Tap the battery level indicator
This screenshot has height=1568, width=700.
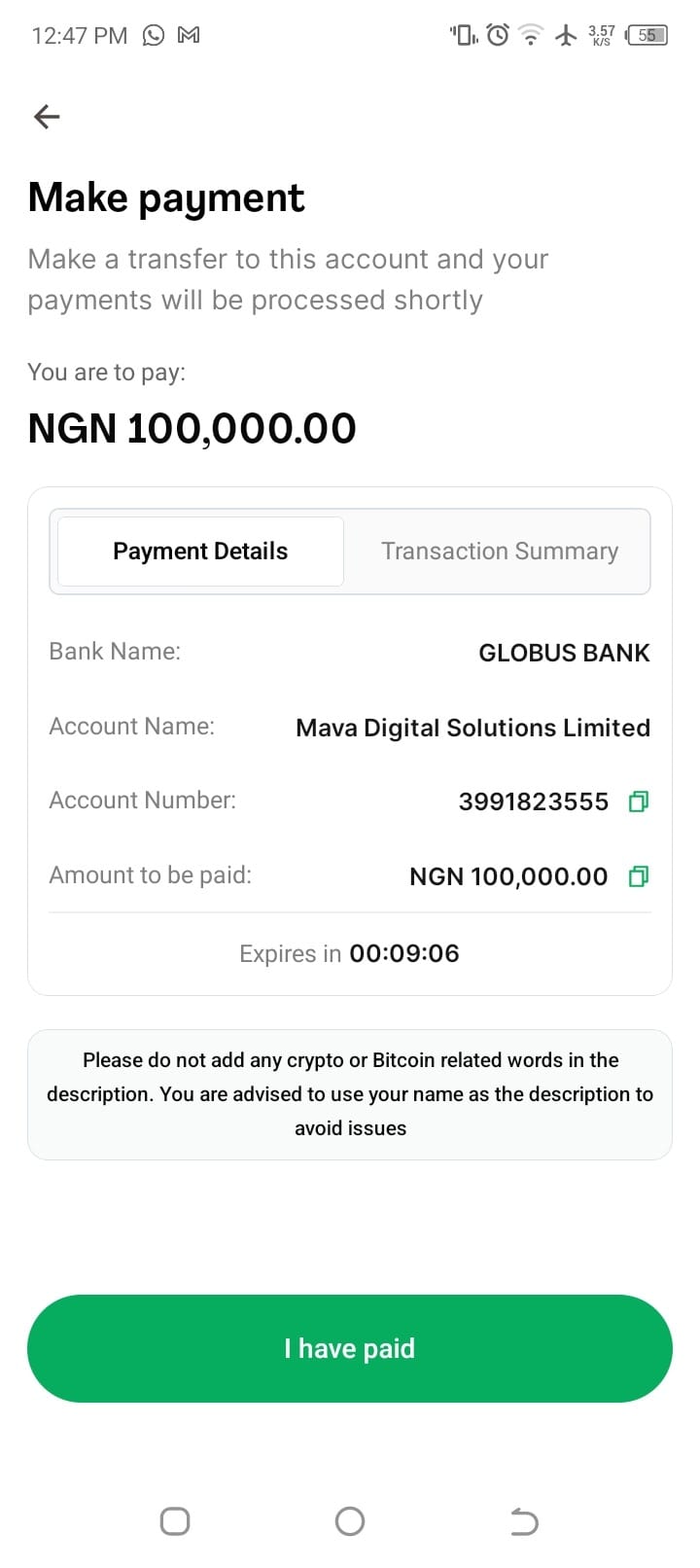coord(647,35)
